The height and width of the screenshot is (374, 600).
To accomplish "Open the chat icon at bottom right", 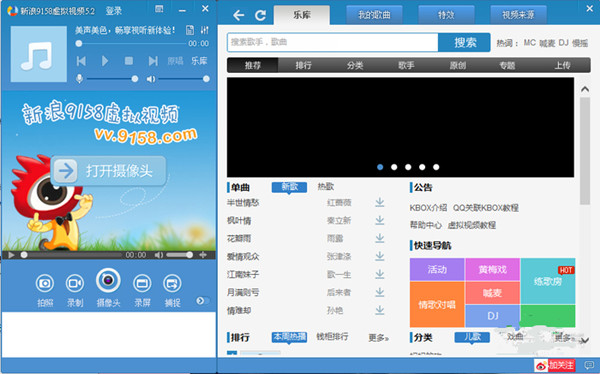I will click(x=589, y=365).
